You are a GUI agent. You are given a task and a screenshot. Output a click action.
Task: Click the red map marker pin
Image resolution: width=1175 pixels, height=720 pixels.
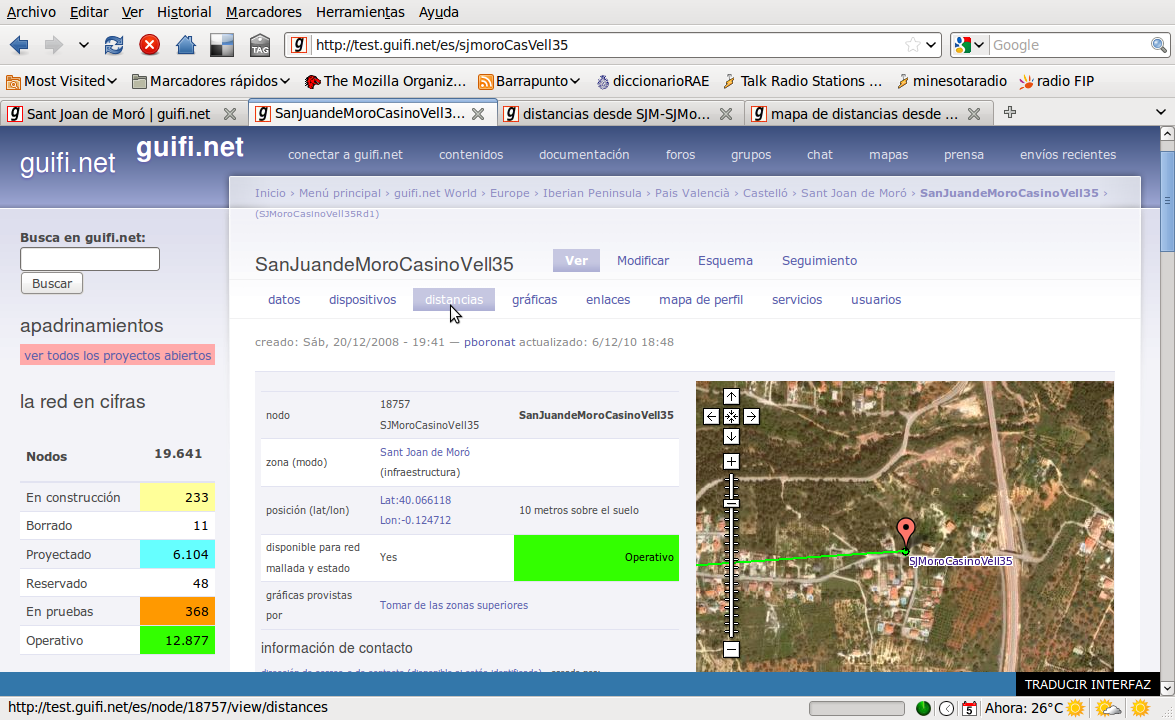click(905, 532)
